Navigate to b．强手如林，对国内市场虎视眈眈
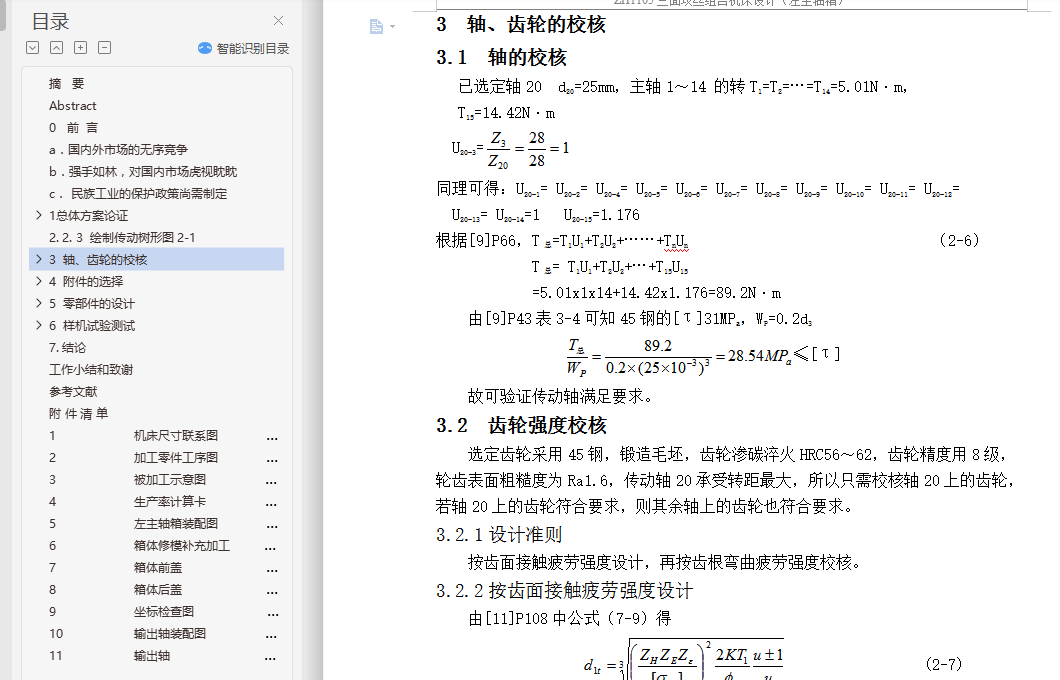Viewport: 1060px width, 680px height. 143,171
